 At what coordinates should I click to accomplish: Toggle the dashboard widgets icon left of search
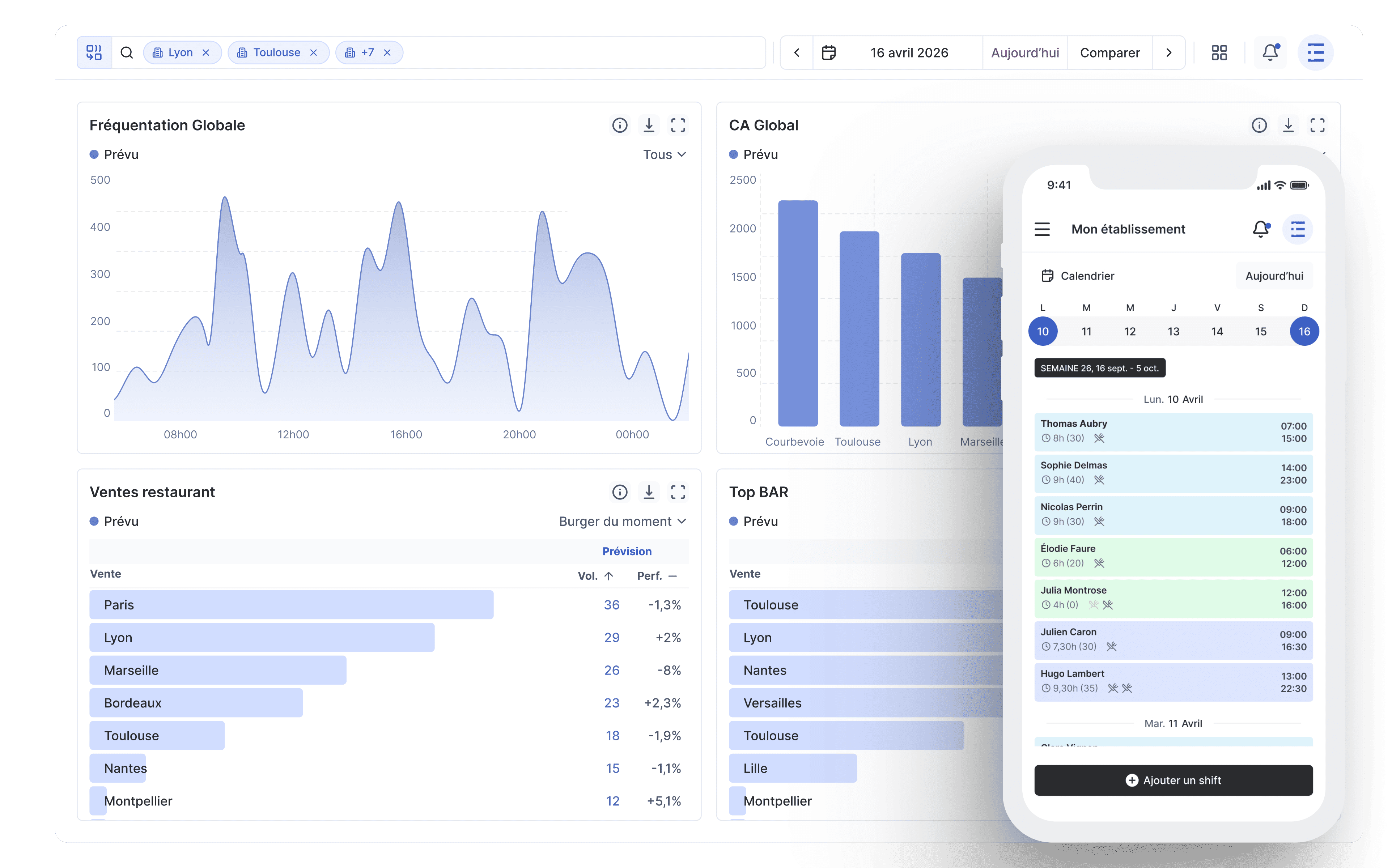(94, 53)
